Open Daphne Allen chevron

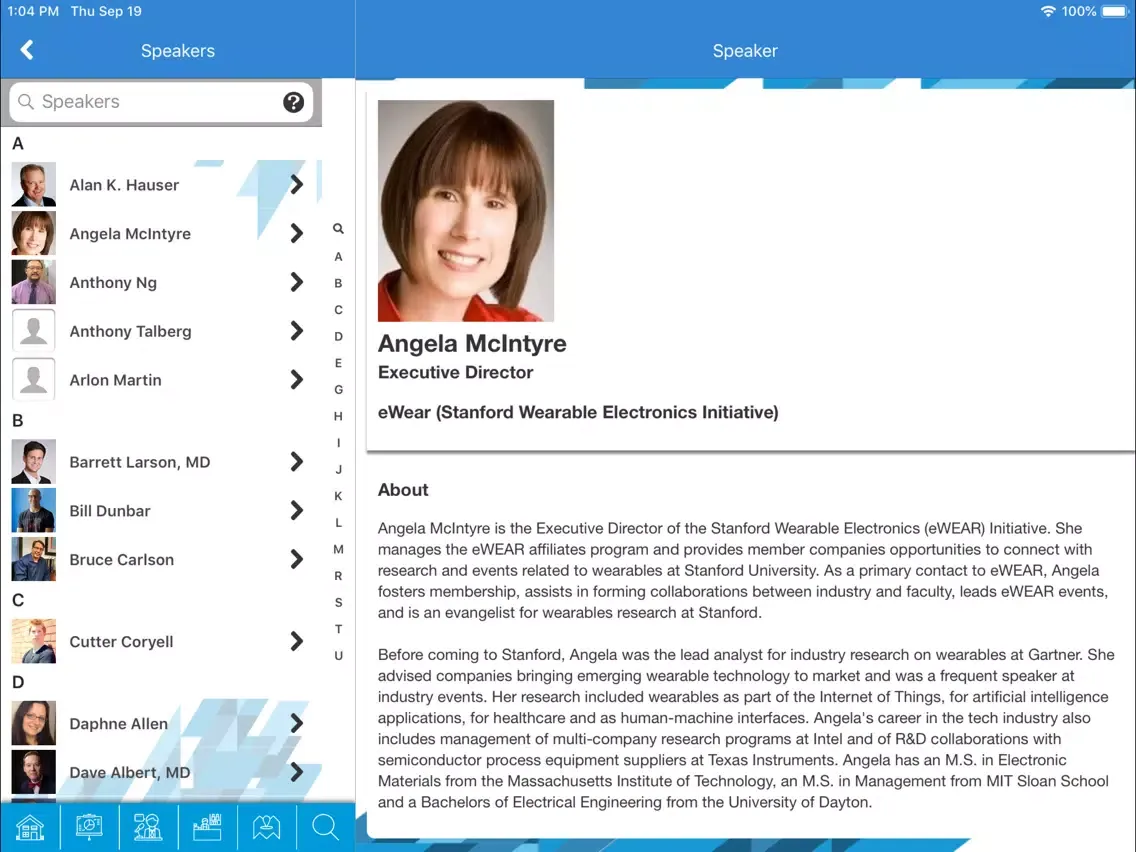click(x=296, y=723)
